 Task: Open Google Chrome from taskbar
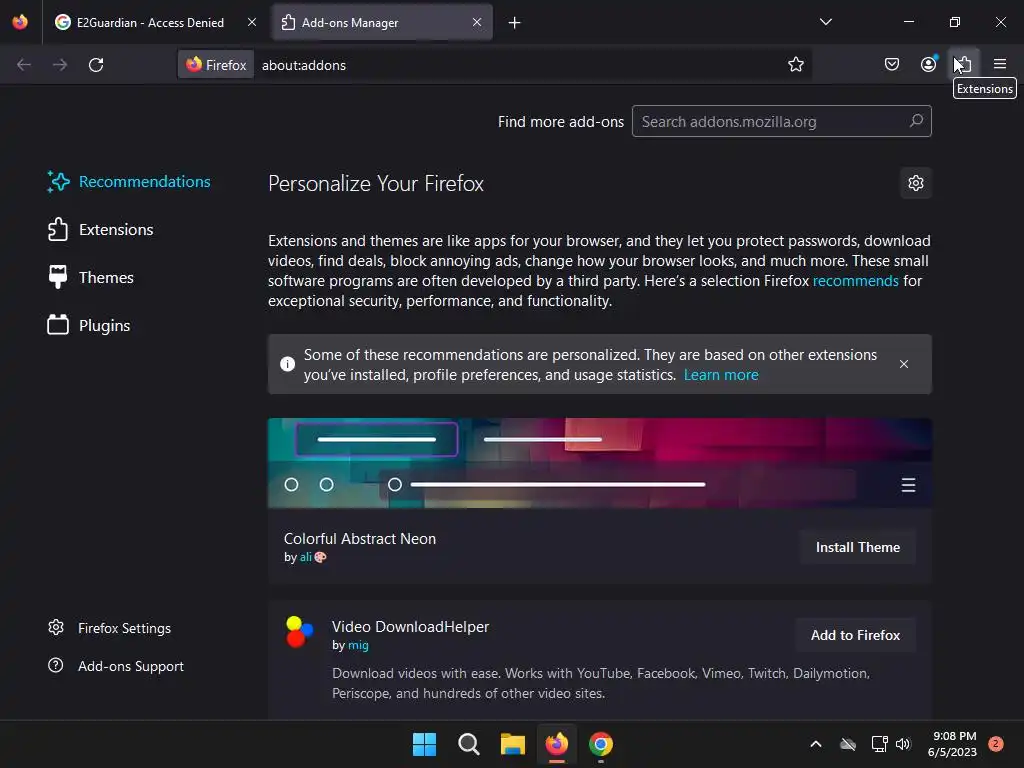[x=600, y=744]
